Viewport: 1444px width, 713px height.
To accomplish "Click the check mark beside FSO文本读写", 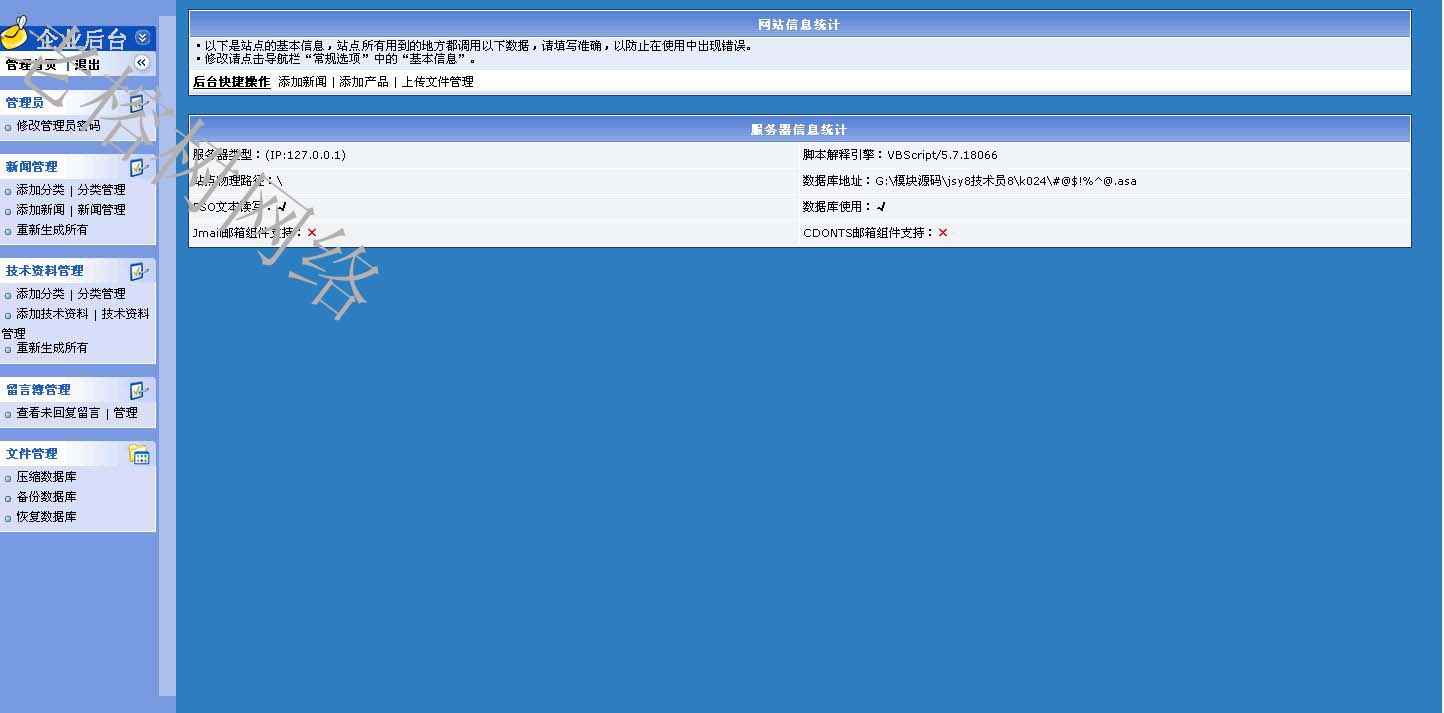I will click(x=282, y=207).
